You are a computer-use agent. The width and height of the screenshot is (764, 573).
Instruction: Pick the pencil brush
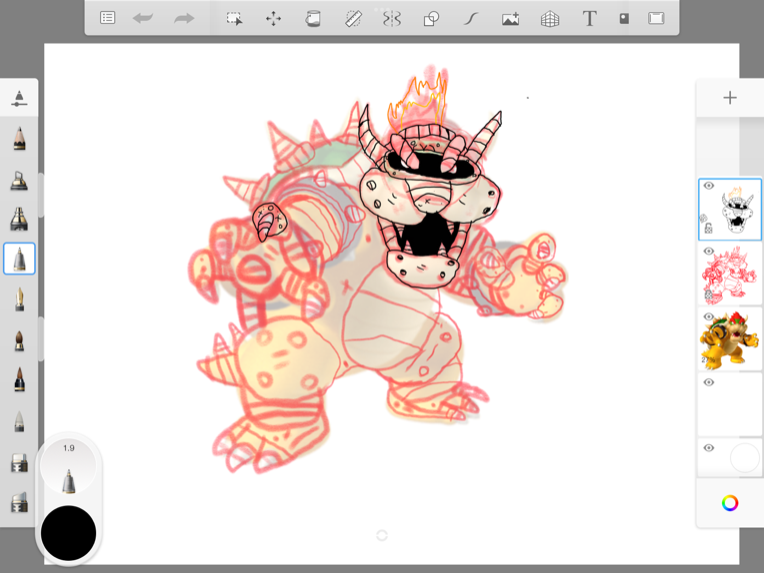click(19, 138)
